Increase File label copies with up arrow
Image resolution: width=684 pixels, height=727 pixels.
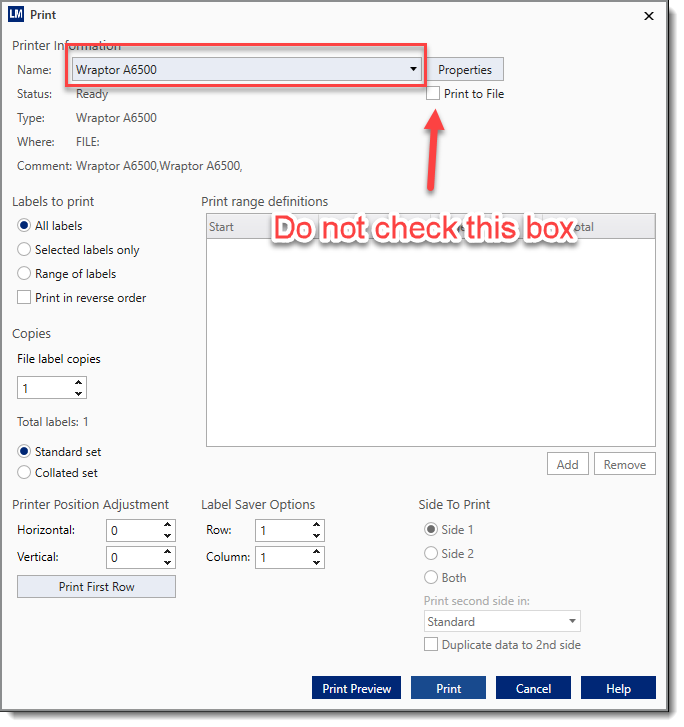[x=79, y=382]
